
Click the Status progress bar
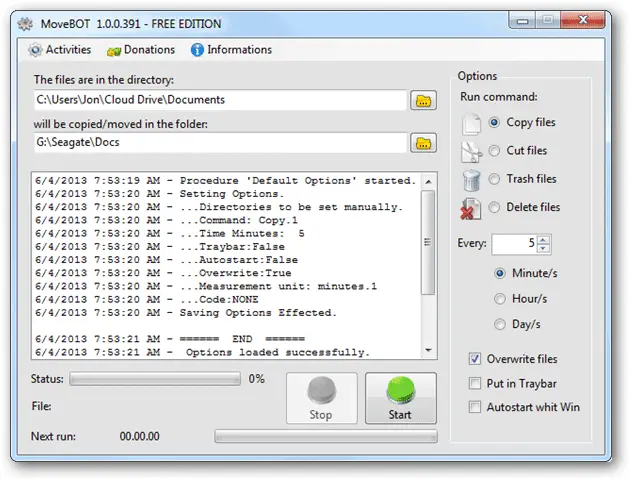[x=155, y=379]
